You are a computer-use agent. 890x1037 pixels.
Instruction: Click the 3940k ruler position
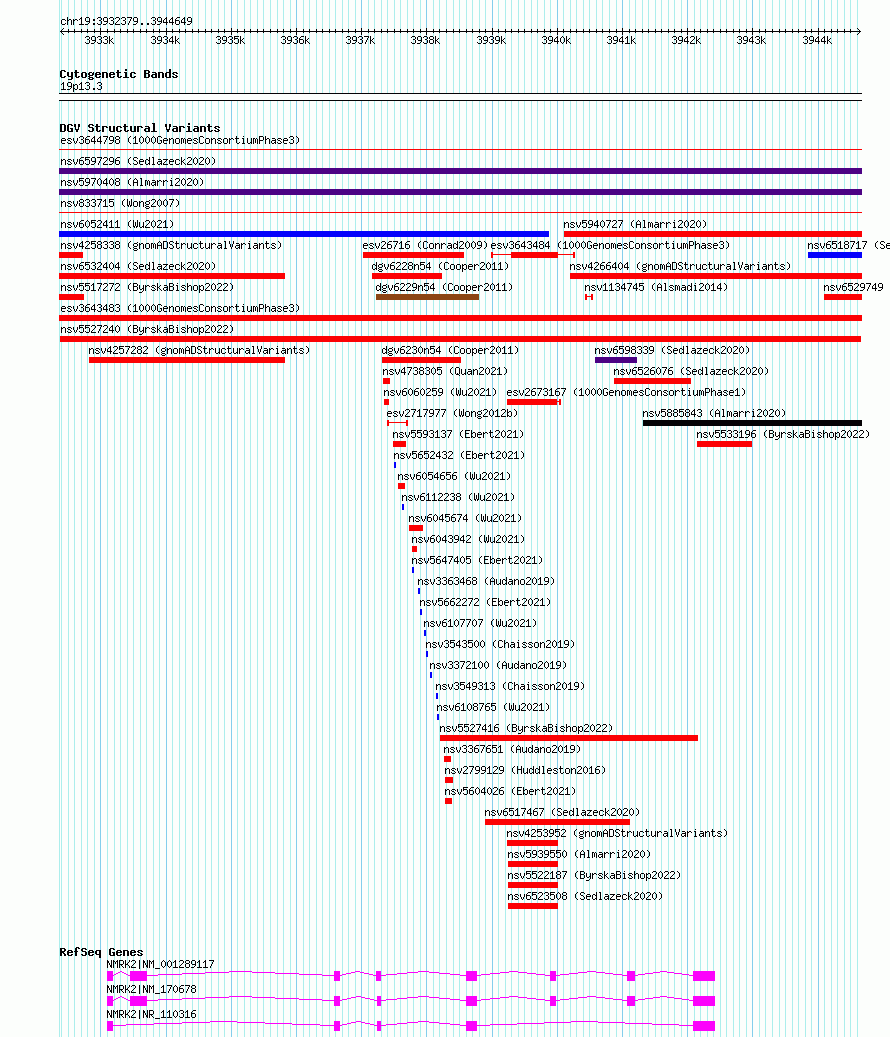[x=555, y=40]
